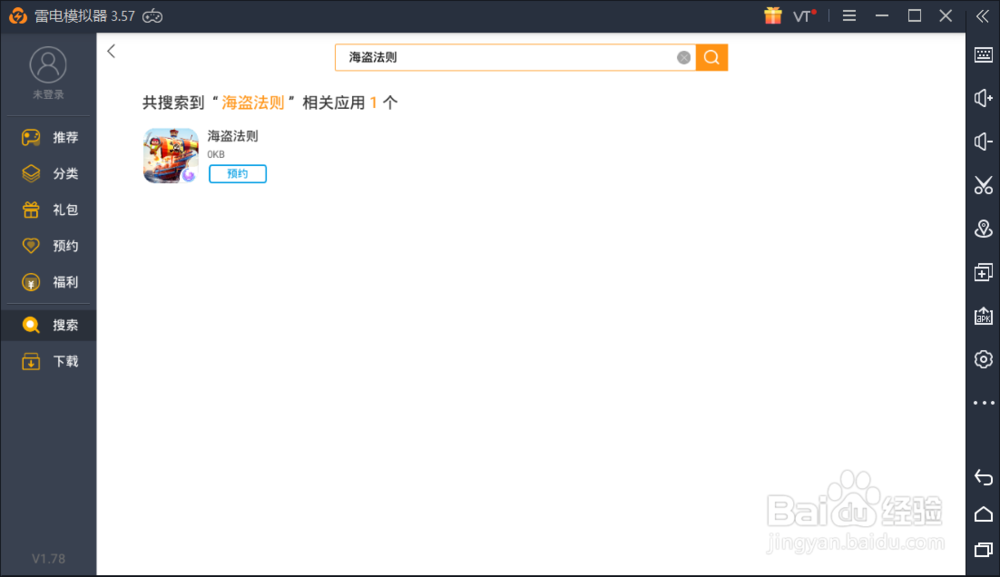Screen dimensions: 1000x577
Task: Minimize the emulator window
Action: pyautogui.click(x=882, y=16)
